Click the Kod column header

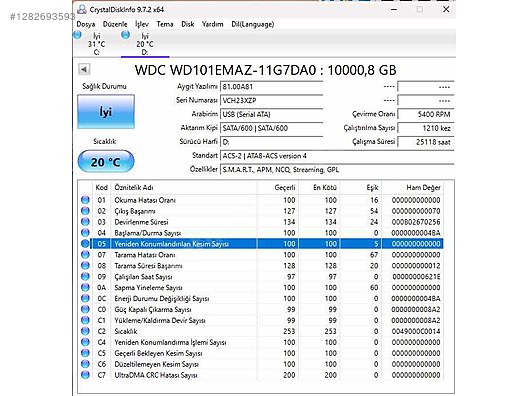pos(101,188)
